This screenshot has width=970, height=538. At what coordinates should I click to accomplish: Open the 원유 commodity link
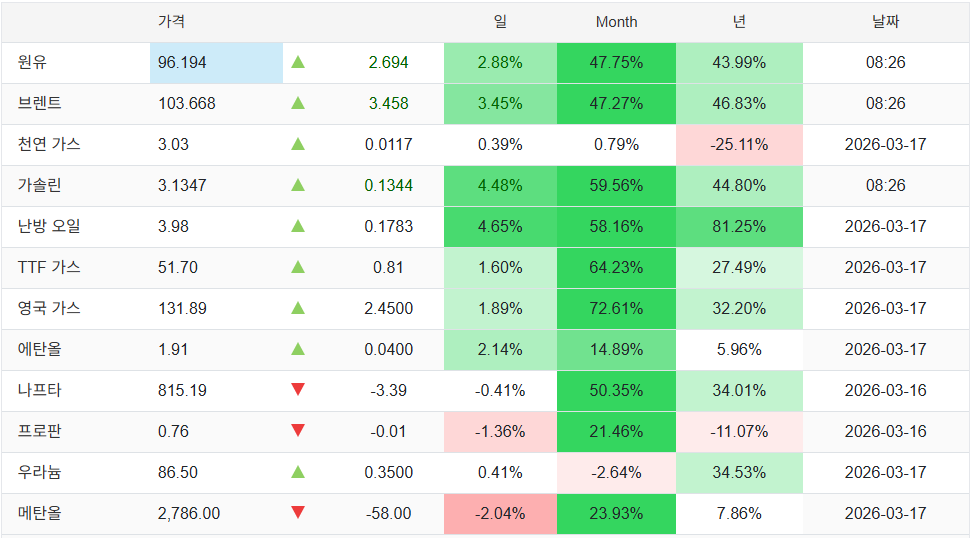[32, 63]
